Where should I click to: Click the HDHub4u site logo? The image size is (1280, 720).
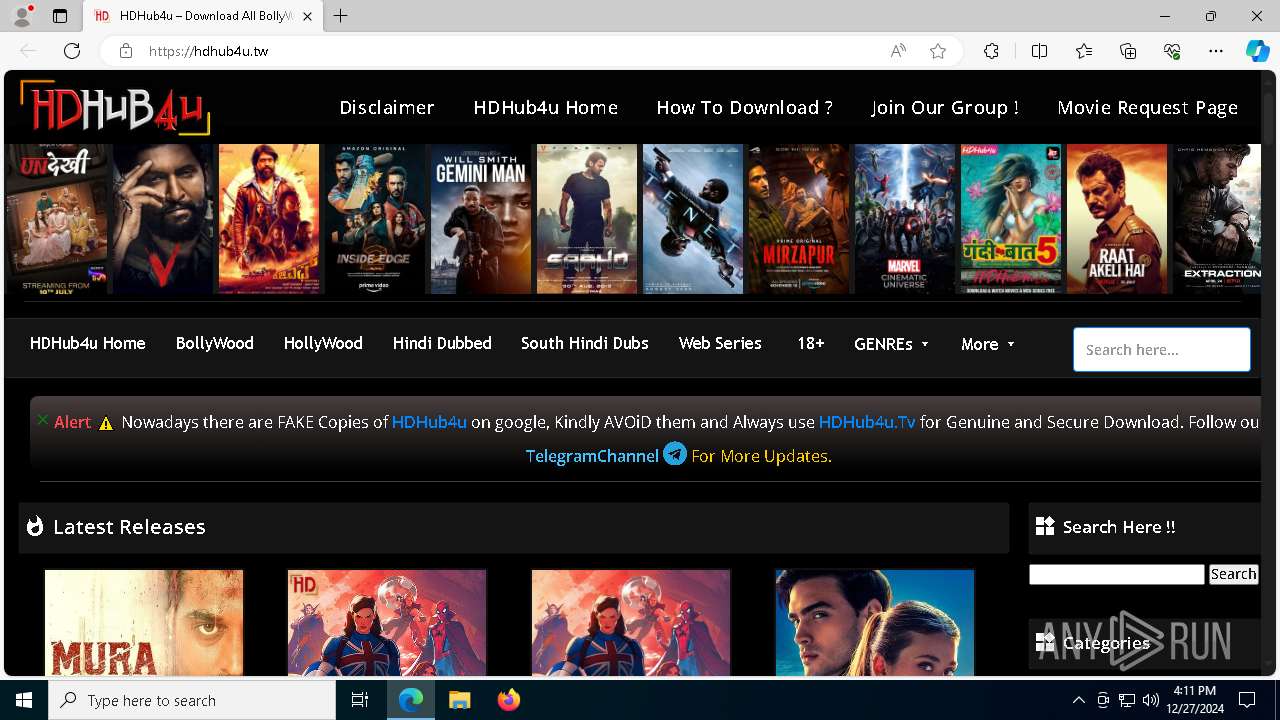tap(115, 107)
